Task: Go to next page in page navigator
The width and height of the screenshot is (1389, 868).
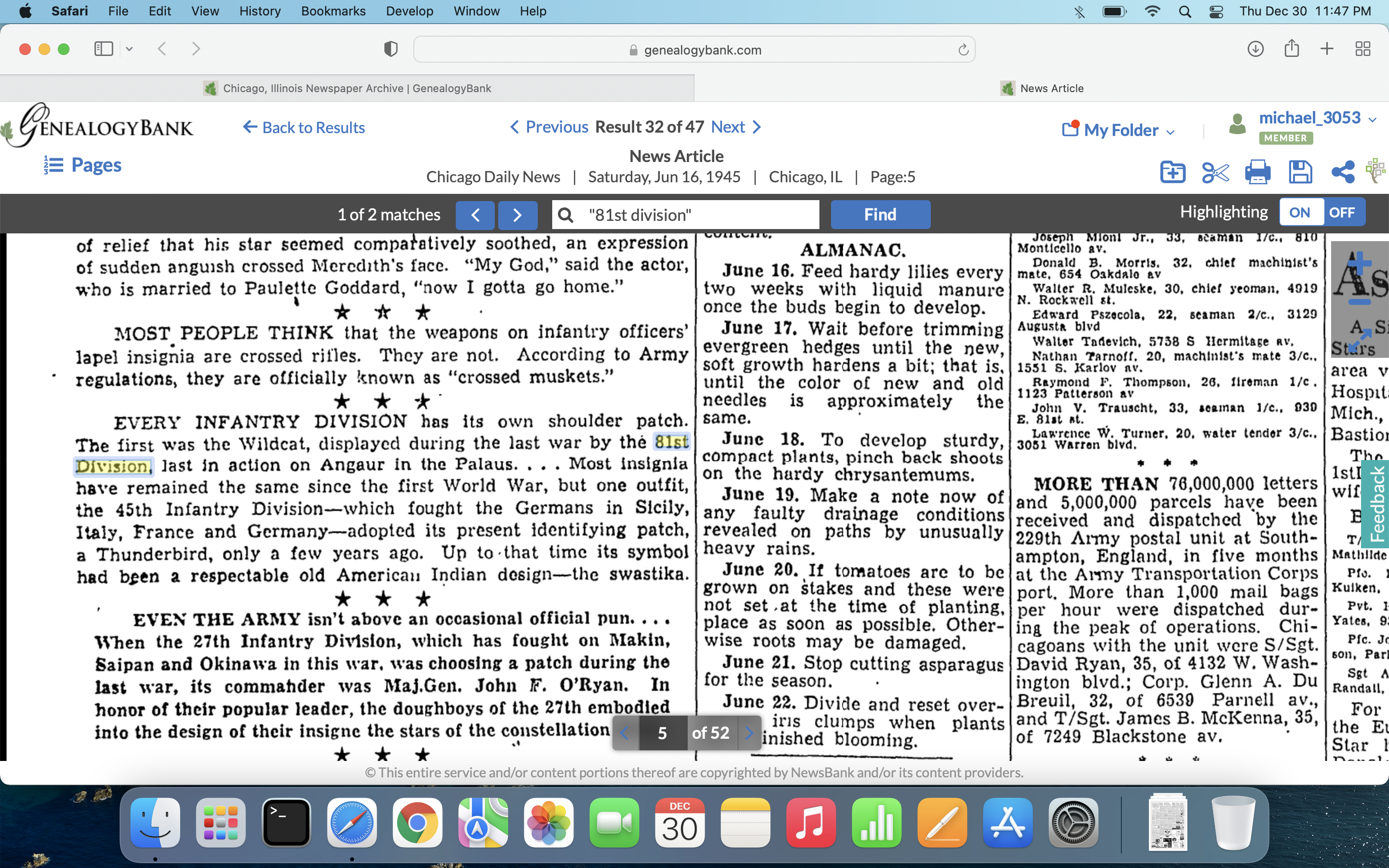Action: tap(749, 733)
